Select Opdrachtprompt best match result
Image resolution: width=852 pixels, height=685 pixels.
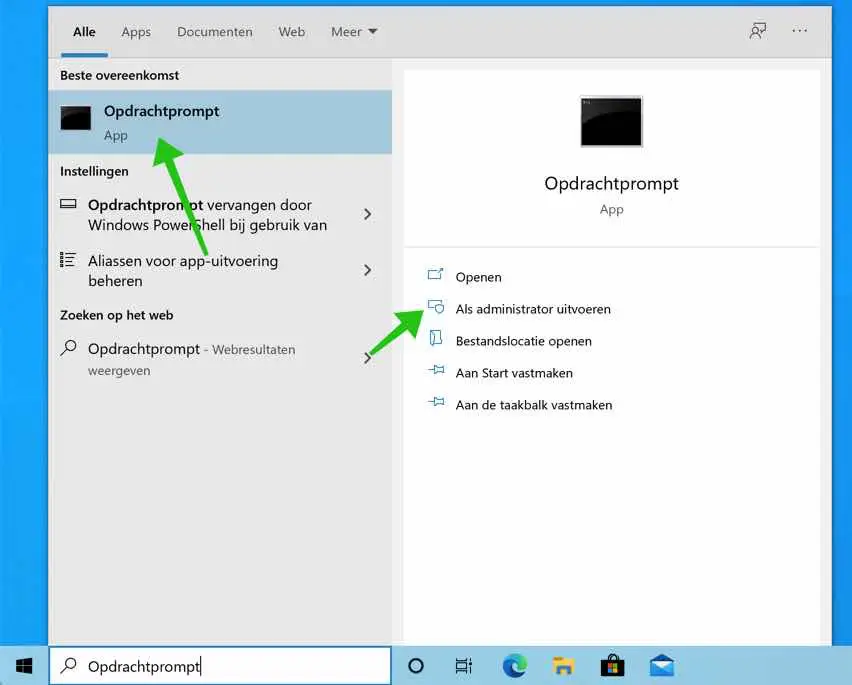(x=220, y=122)
